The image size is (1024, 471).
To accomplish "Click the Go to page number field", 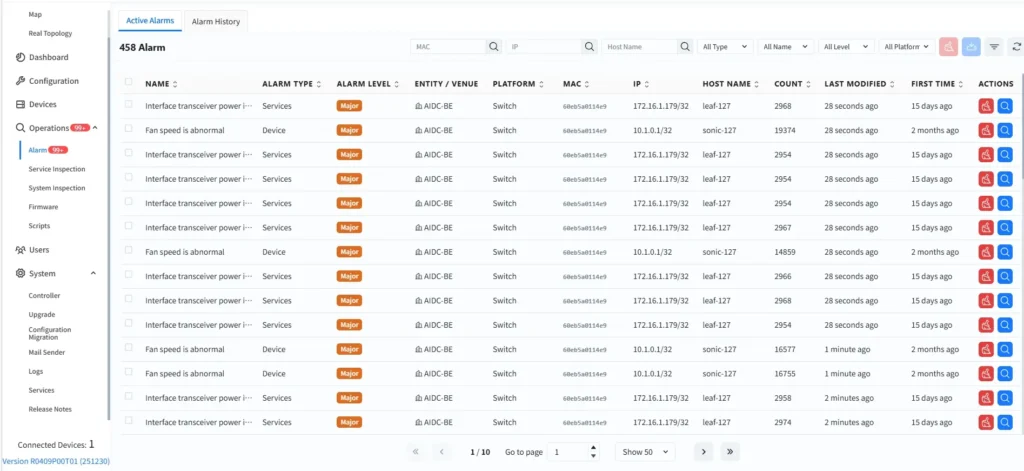I will (570, 452).
